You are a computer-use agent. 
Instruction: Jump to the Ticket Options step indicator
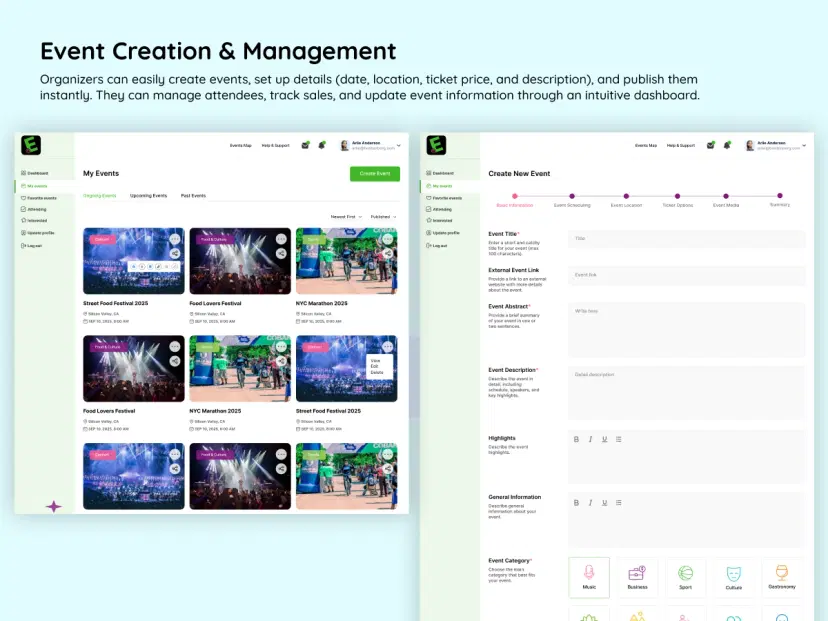678,196
